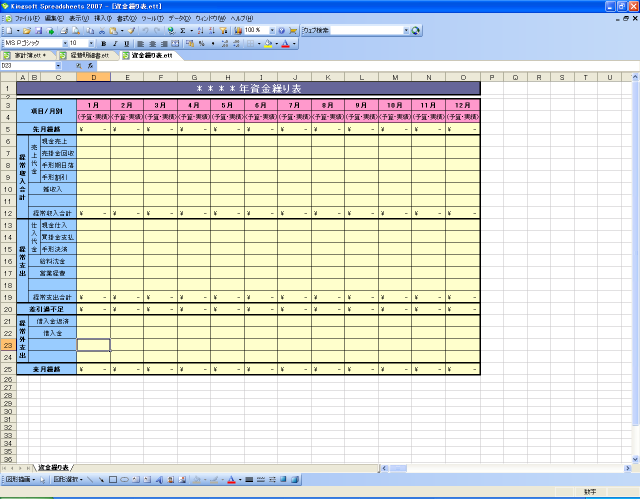This screenshot has height=499, width=640.
Task: Go to the first sheet navigation arrow
Action: (x=5, y=468)
